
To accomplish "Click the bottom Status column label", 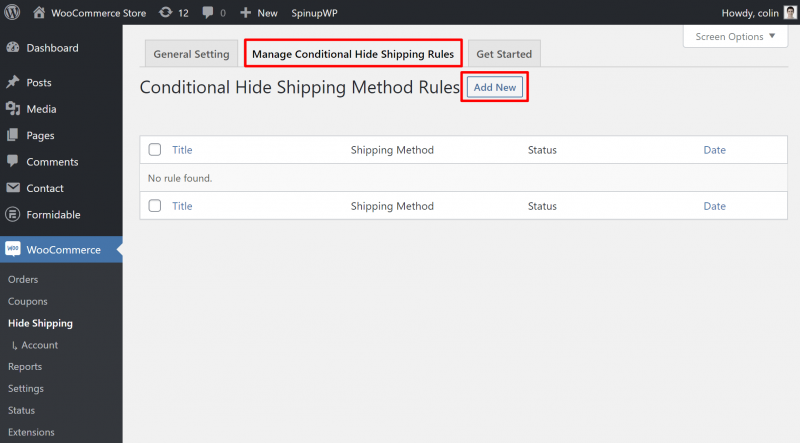I will coord(542,206).
